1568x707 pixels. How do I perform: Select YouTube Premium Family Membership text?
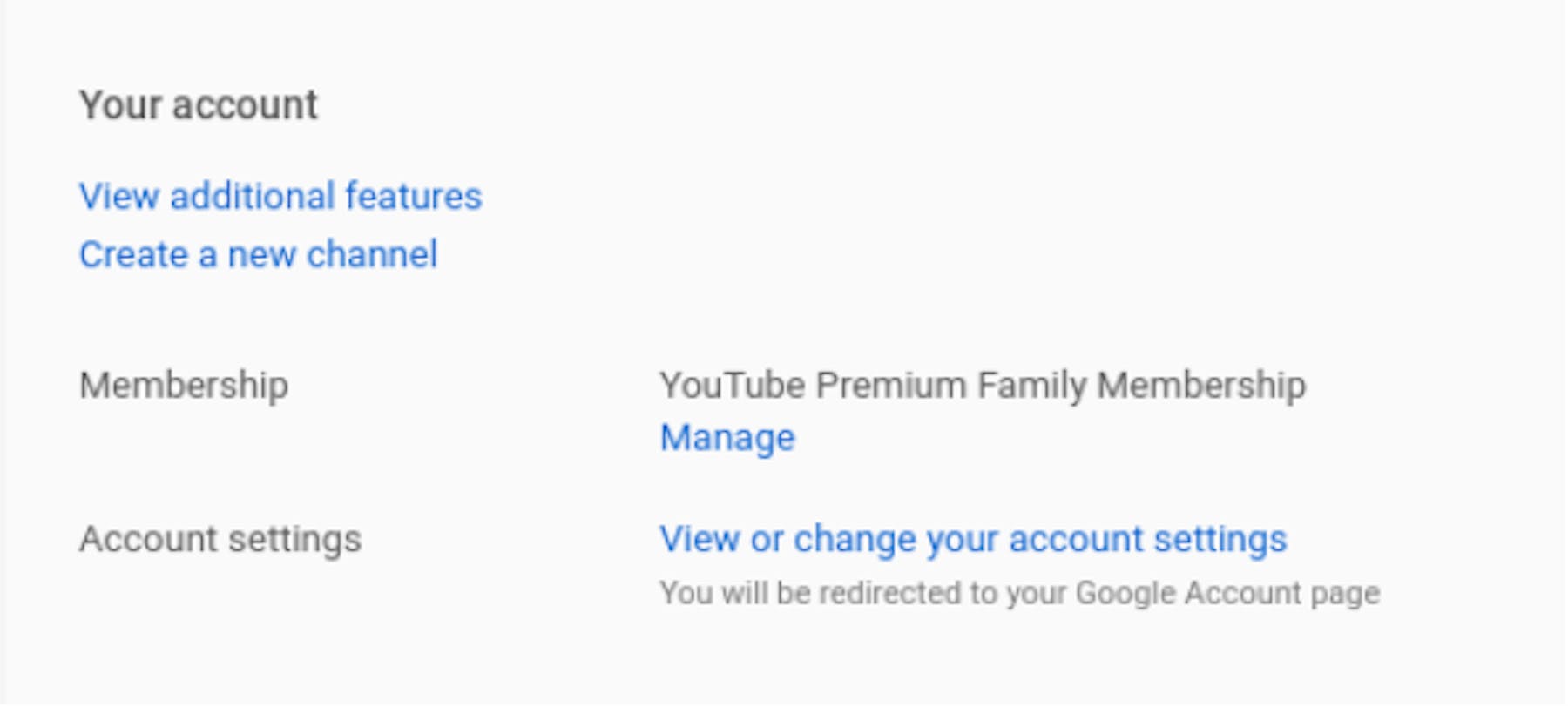click(x=983, y=385)
